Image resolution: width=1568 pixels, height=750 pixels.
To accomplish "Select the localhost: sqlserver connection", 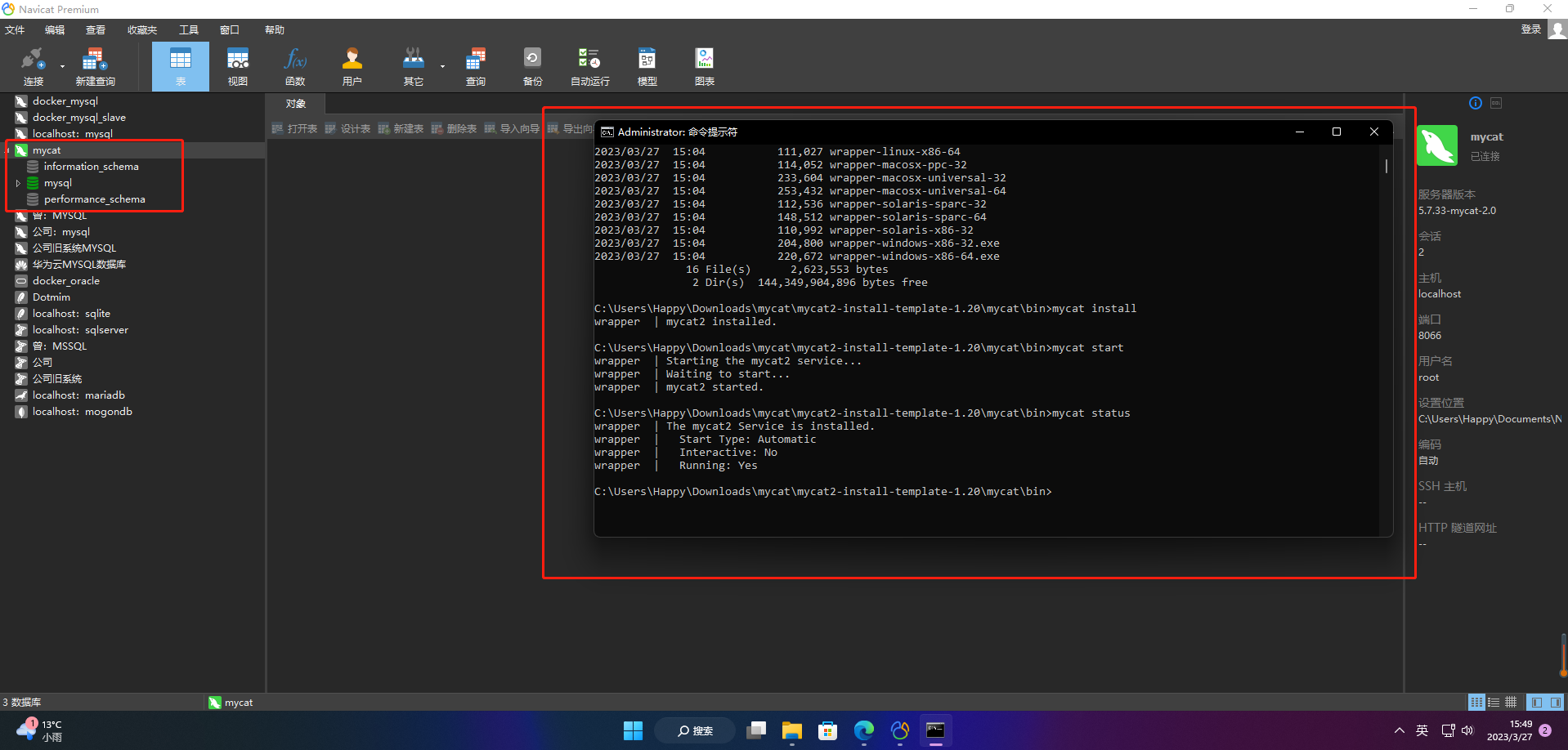I will [x=80, y=330].
